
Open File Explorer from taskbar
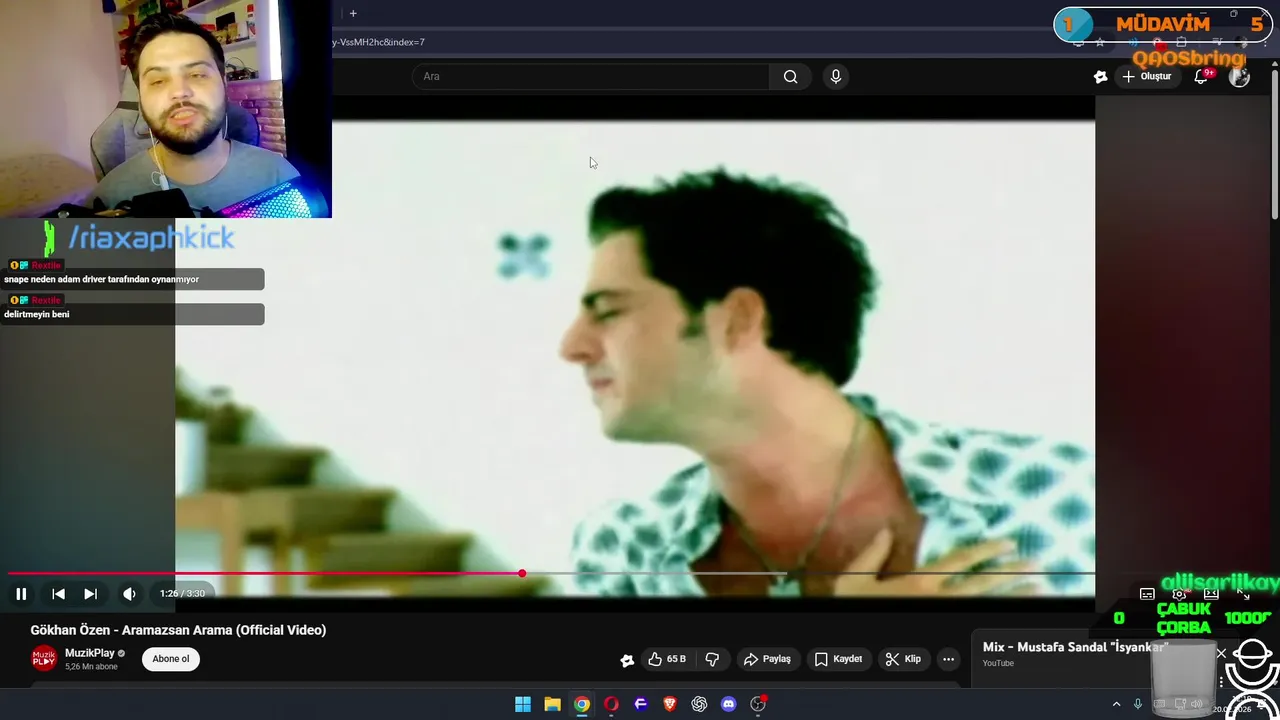click(552, 704)
